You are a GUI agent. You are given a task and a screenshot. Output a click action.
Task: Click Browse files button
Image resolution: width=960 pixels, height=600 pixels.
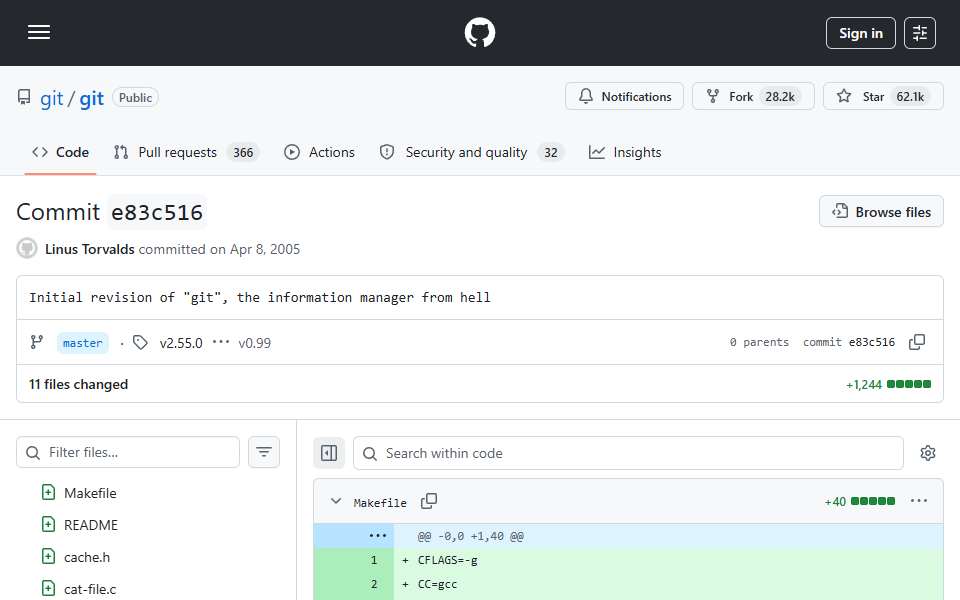point(881,212)
